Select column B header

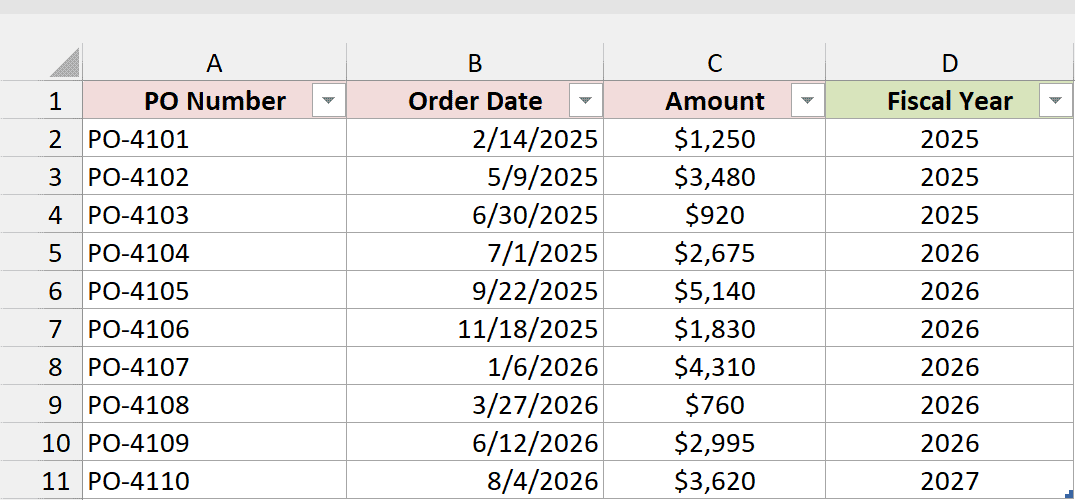pyautogui.click(x=475, y=63)
